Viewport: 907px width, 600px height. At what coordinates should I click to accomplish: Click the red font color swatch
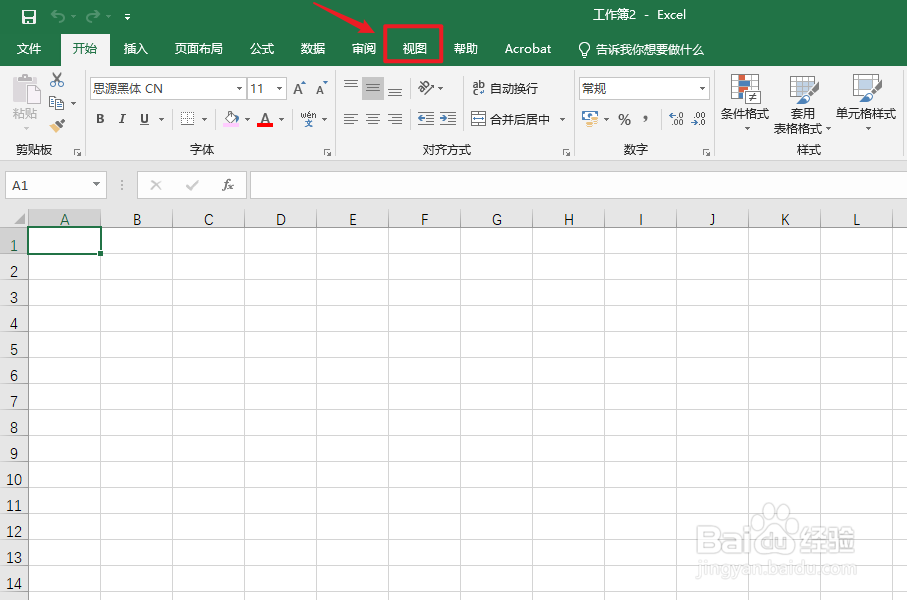tap(266, 119)
